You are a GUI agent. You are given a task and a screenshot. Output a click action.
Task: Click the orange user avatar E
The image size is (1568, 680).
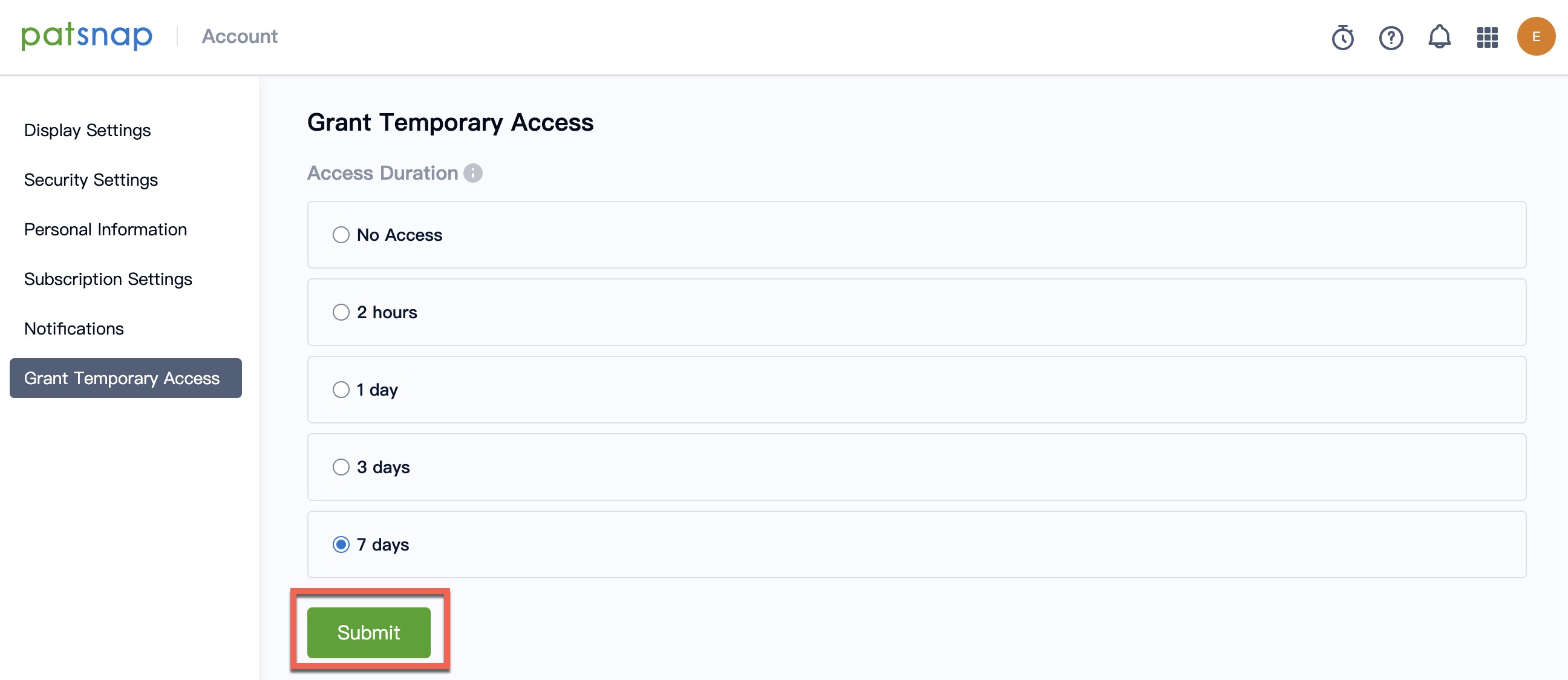coord(1535,36)
